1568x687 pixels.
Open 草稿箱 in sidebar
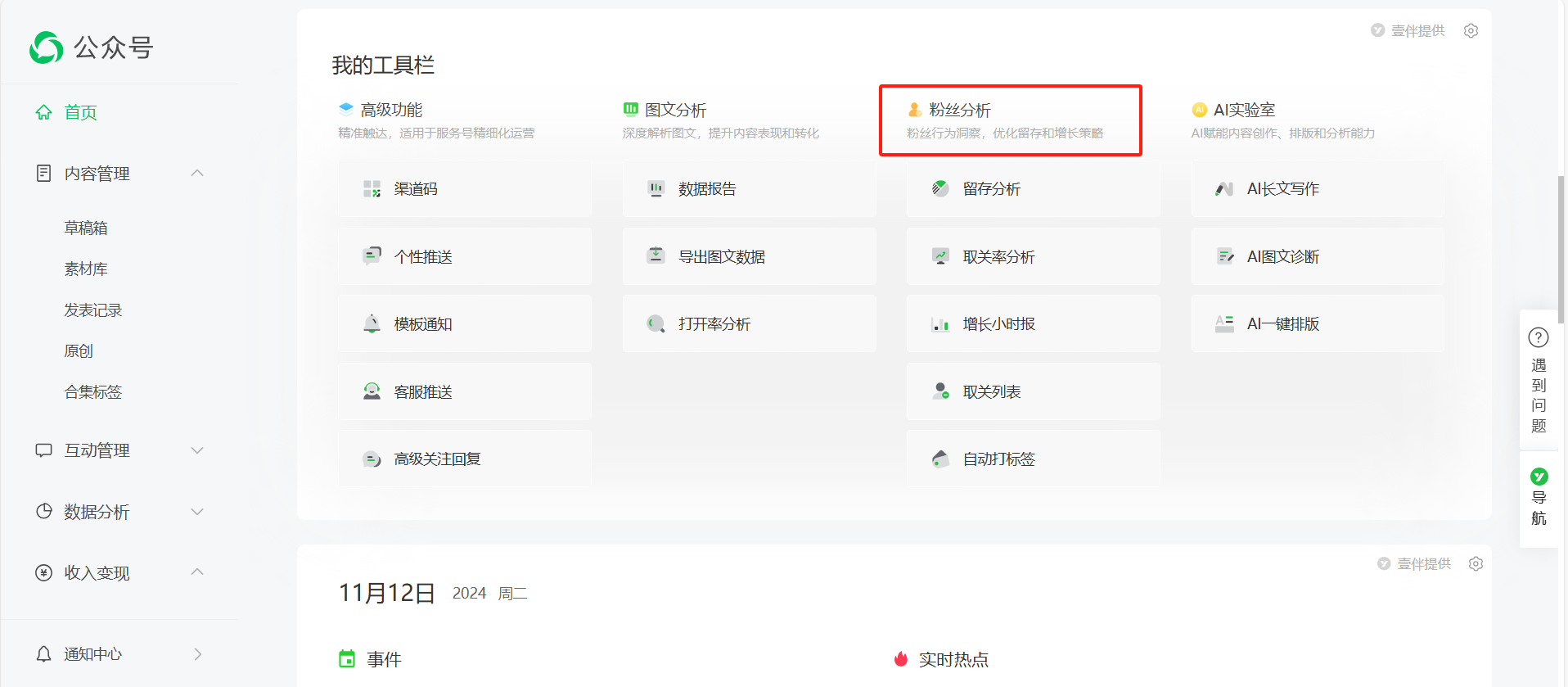tap(86, 228)
